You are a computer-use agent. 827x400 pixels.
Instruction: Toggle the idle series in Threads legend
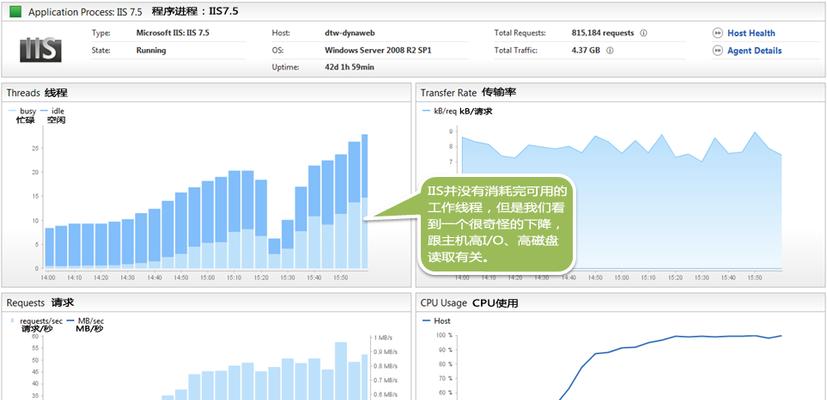click(52, 111)
